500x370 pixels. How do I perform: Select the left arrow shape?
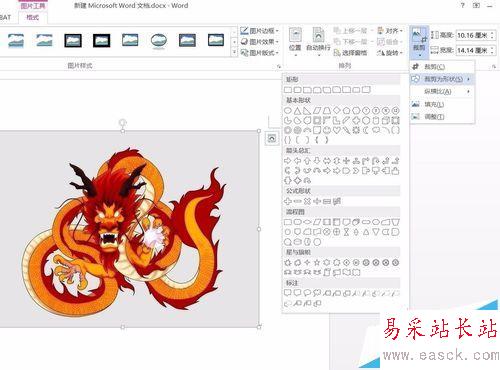tap(297, 161)
